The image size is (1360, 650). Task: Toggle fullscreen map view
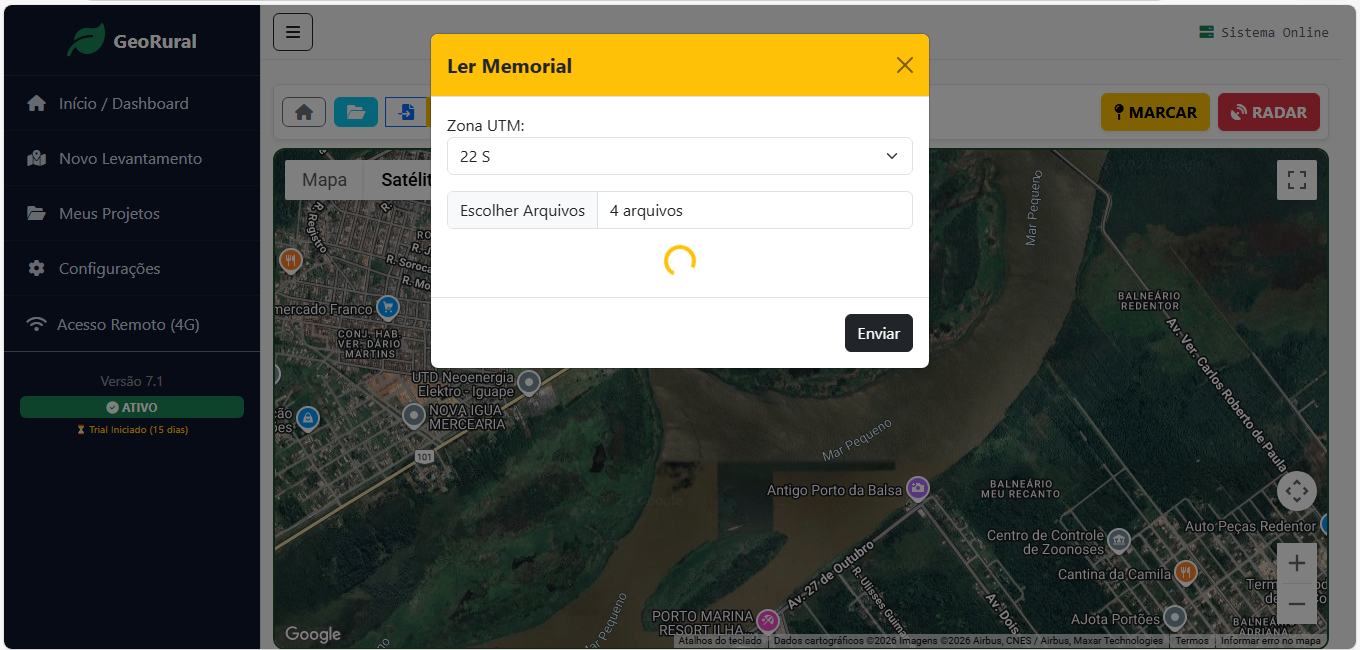pyautogui.click(x=1296, y=180)
